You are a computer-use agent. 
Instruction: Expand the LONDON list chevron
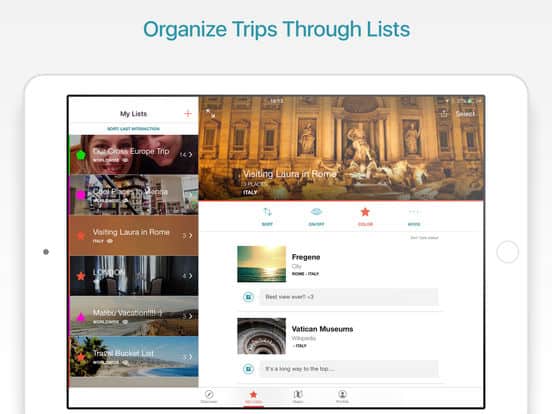(x=190, y=276)
